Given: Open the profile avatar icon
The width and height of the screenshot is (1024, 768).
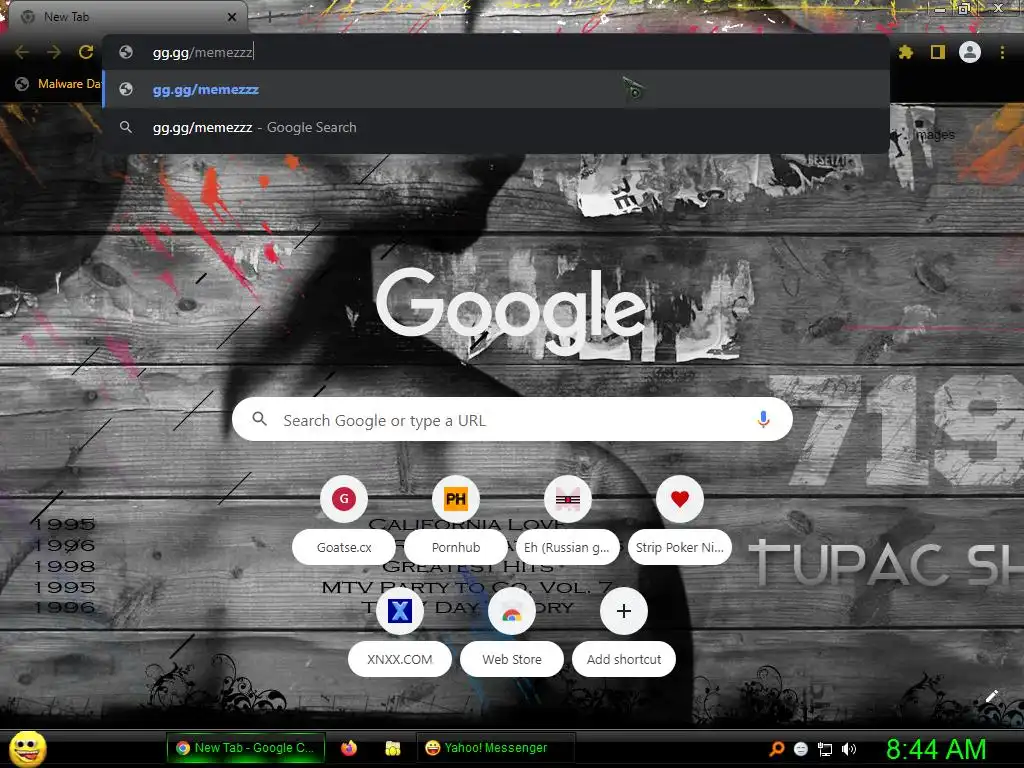Looking at the screenshot, I should coord(970,52).
